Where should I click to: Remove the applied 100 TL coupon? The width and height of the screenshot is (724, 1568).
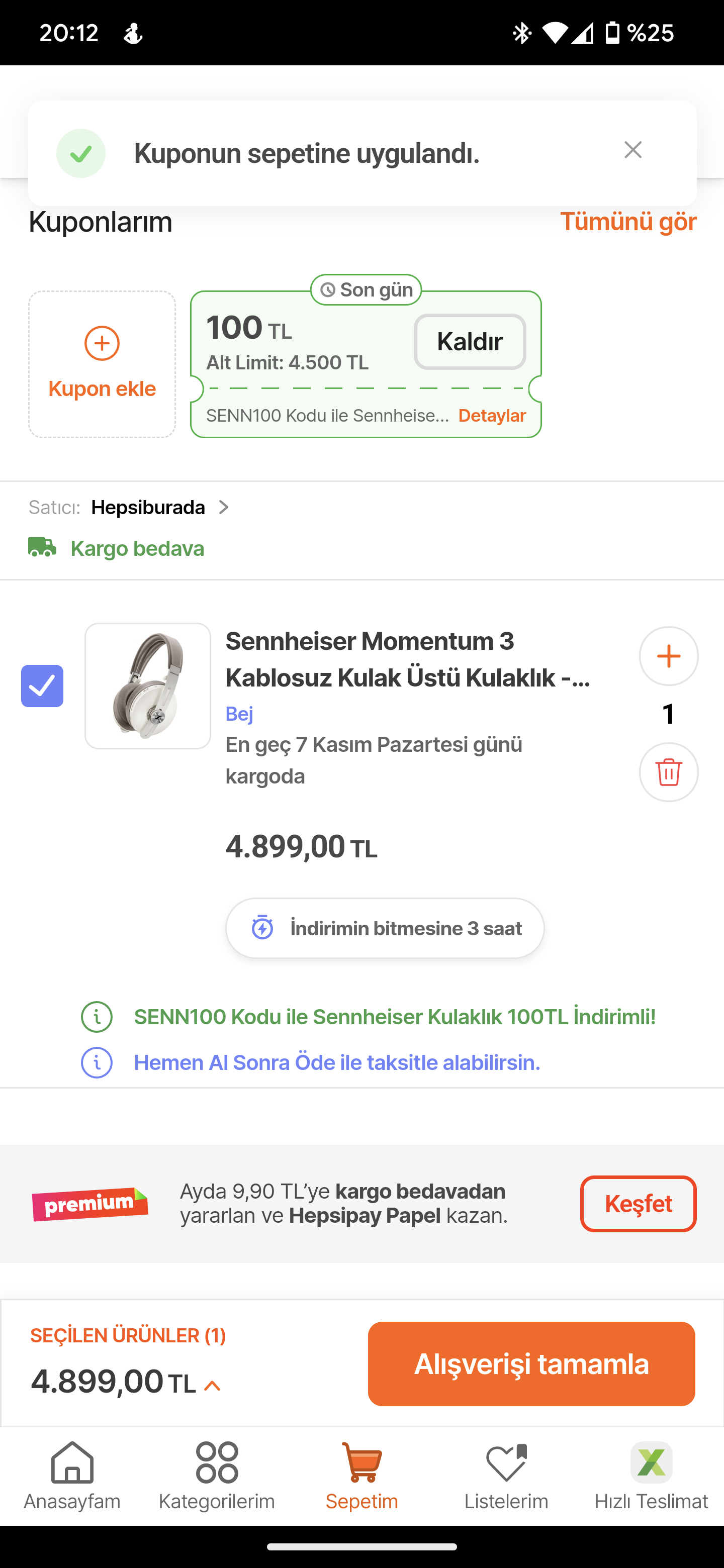(470, 341)
